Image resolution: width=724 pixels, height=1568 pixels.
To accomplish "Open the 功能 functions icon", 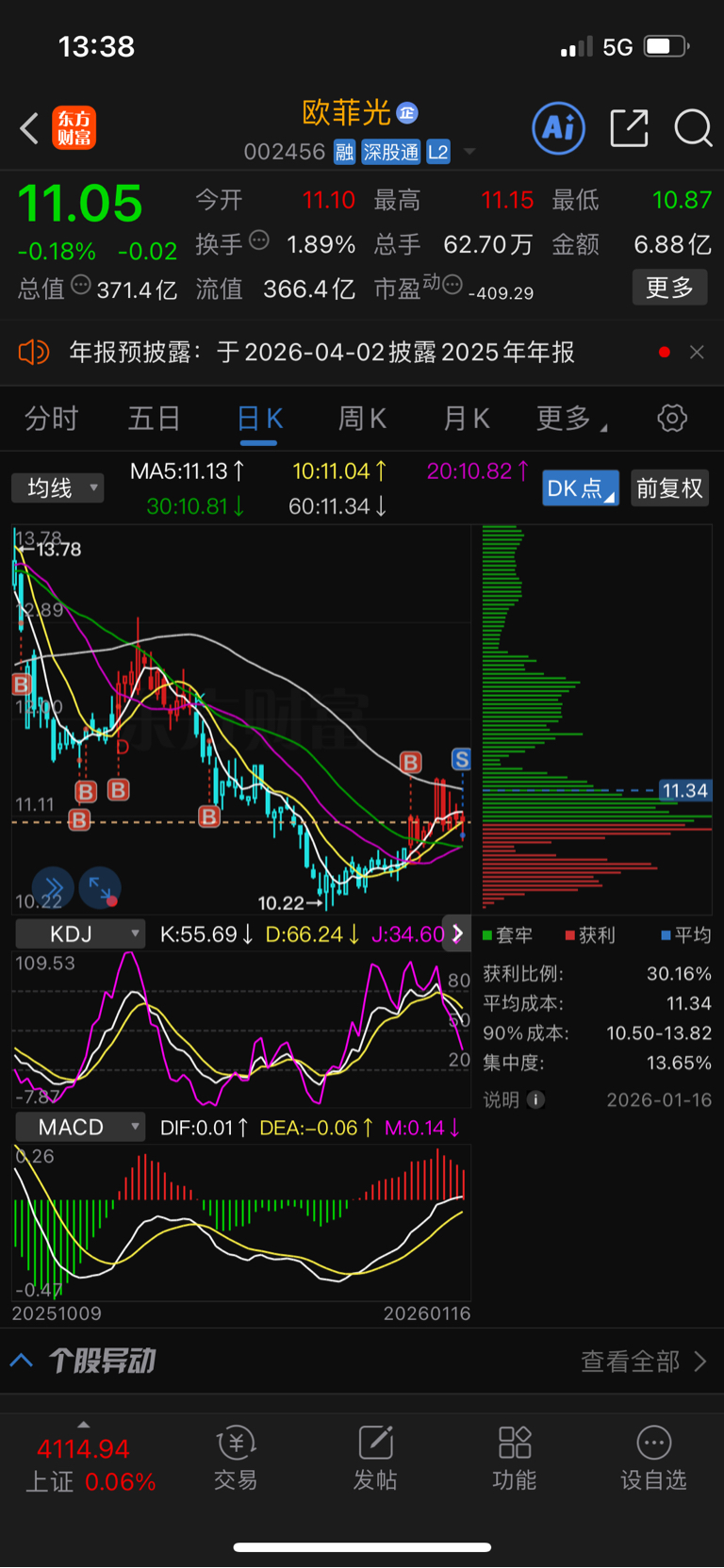I will [x=515, y=1457].
